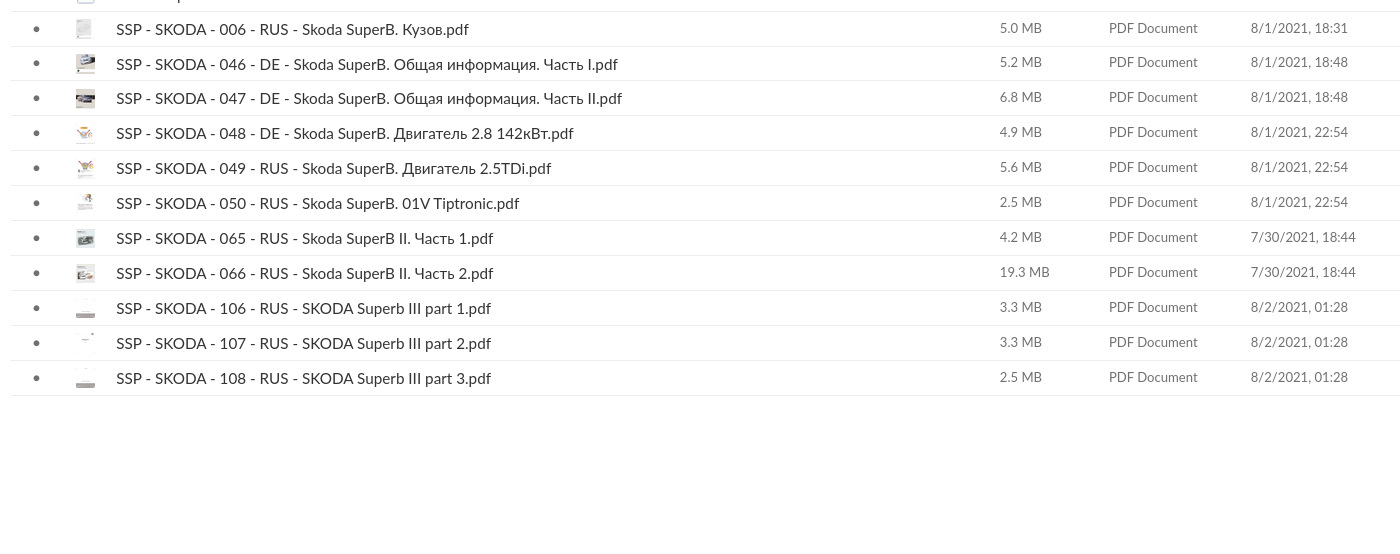Select bullet marker for SKODA - 106 row

tap(37, 308)
